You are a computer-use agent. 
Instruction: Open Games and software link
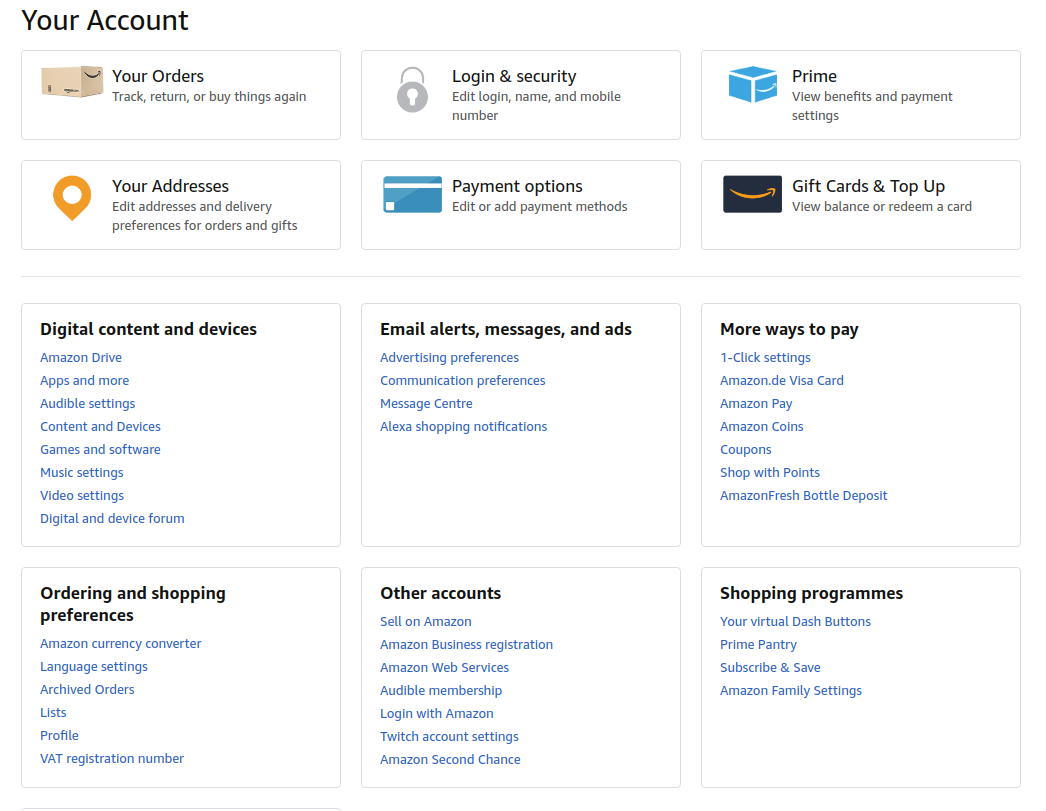[x=100, y=450]
